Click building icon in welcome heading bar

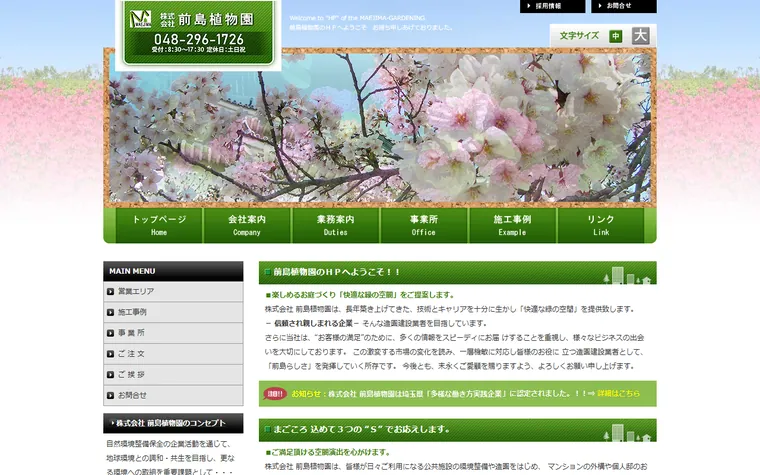pyautogui.click(x=627, y=275)
